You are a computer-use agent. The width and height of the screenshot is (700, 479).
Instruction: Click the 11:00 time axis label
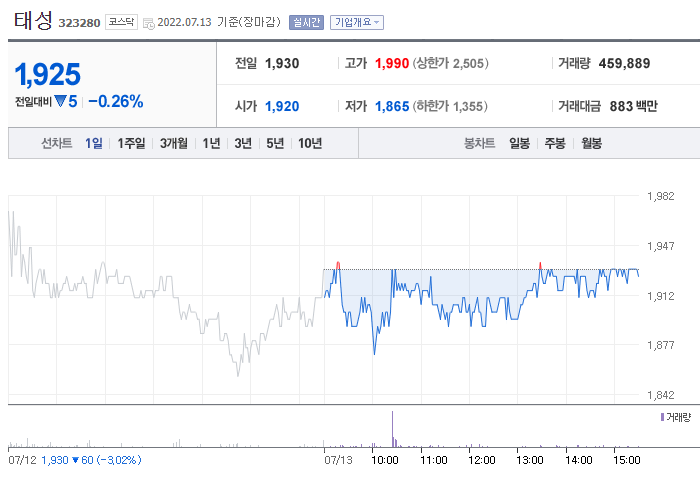[433, 460]
